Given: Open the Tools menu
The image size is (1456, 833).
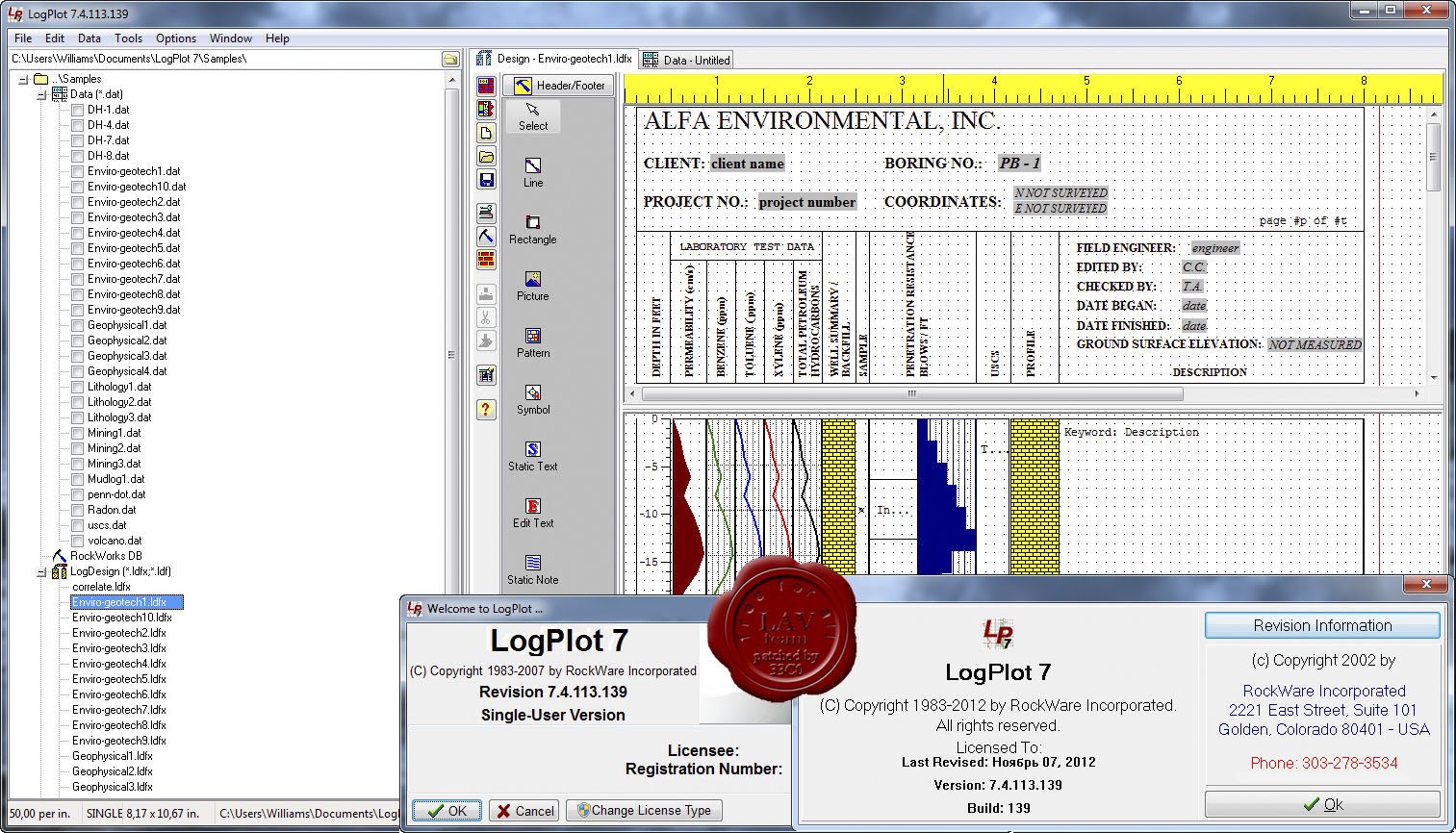Looking at the screenshot, I should pyautogui.click(x=128, y=38).
